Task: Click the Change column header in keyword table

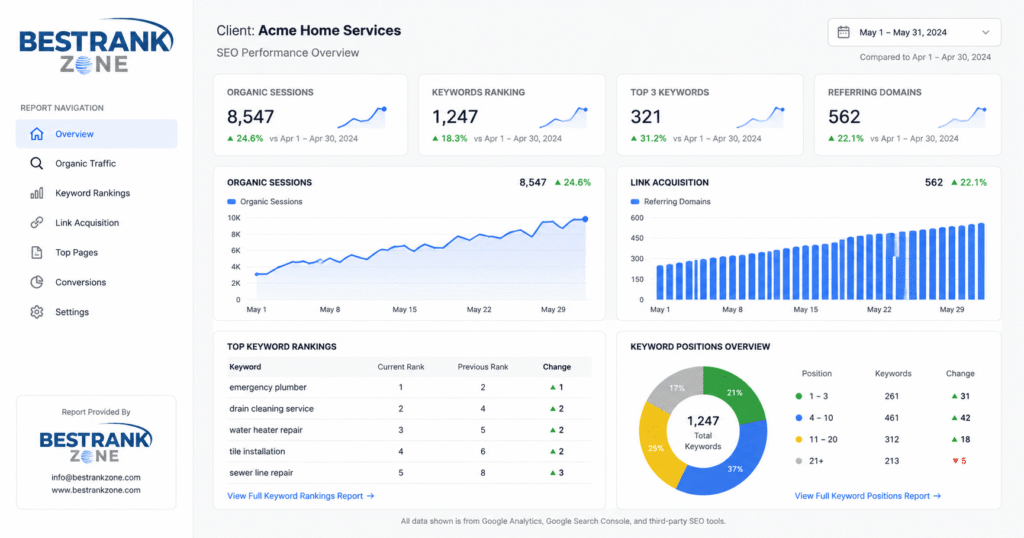Action: pyautogui.click(x=556, y=367)
